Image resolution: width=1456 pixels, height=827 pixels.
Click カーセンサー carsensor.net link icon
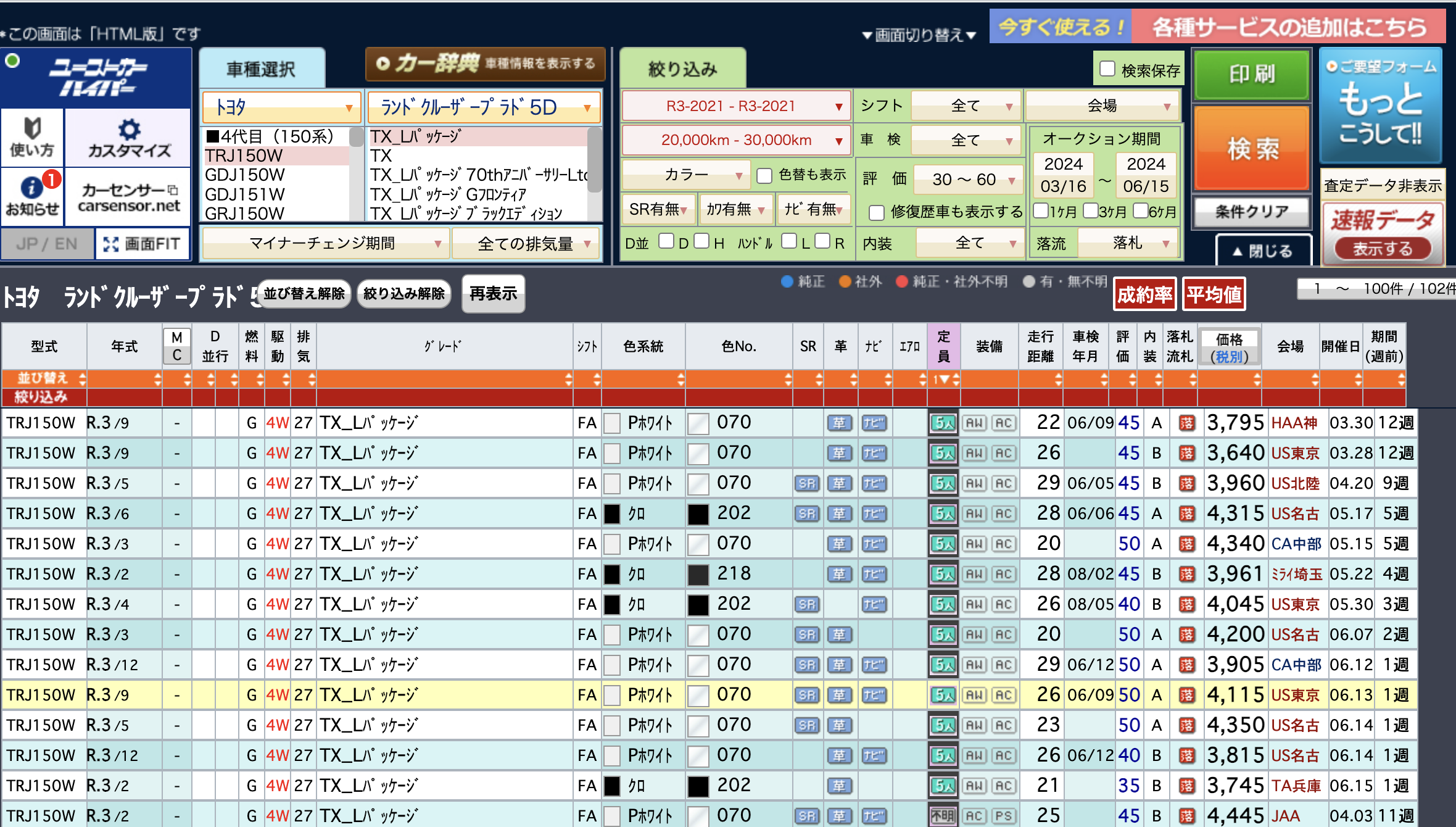coord(128,197)
